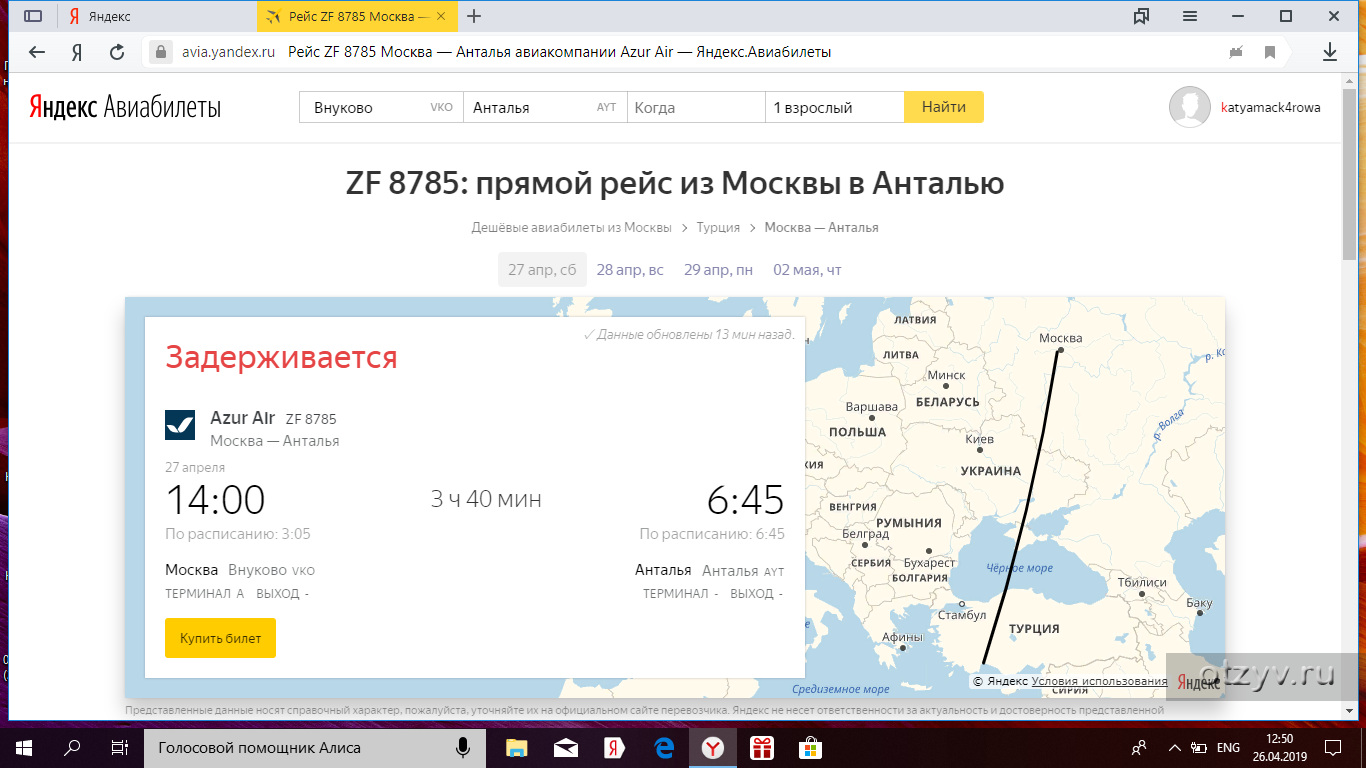The width and height of the screenshot is (1366, 768).
Task: Open downloads arrow icon in toolbar
Action: point(1330,52)
